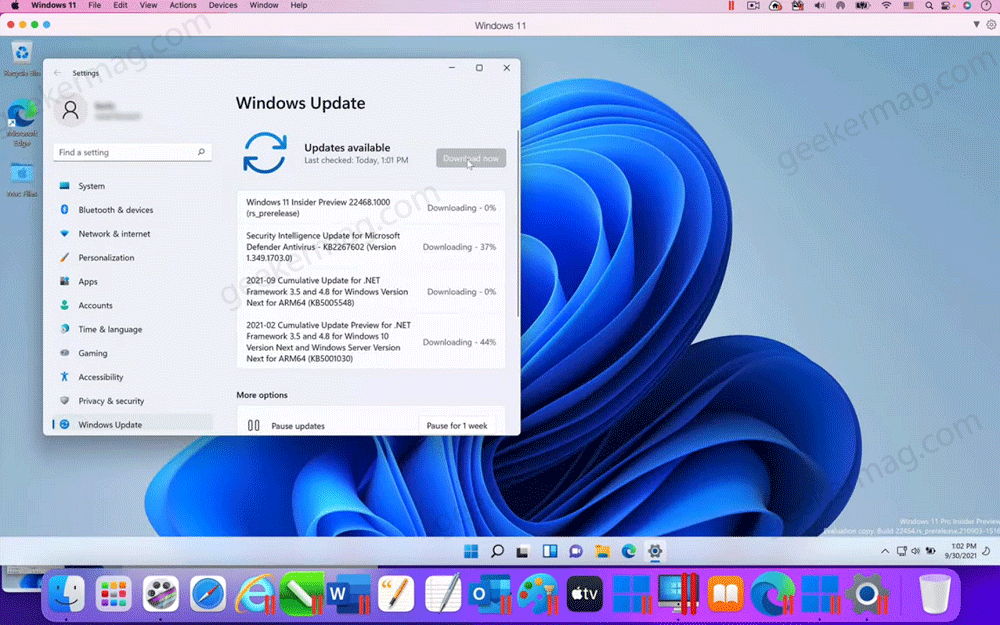Launch Teams Chat from Windows taskbar
The width and height of the screenshot is (1000, 625).
[x=576, y=551]
